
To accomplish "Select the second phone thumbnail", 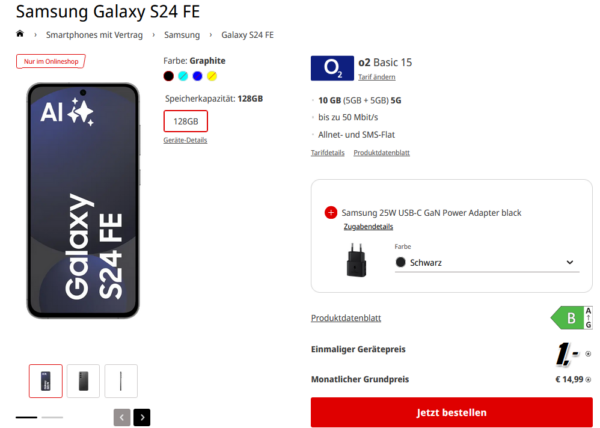I will 83,381.
